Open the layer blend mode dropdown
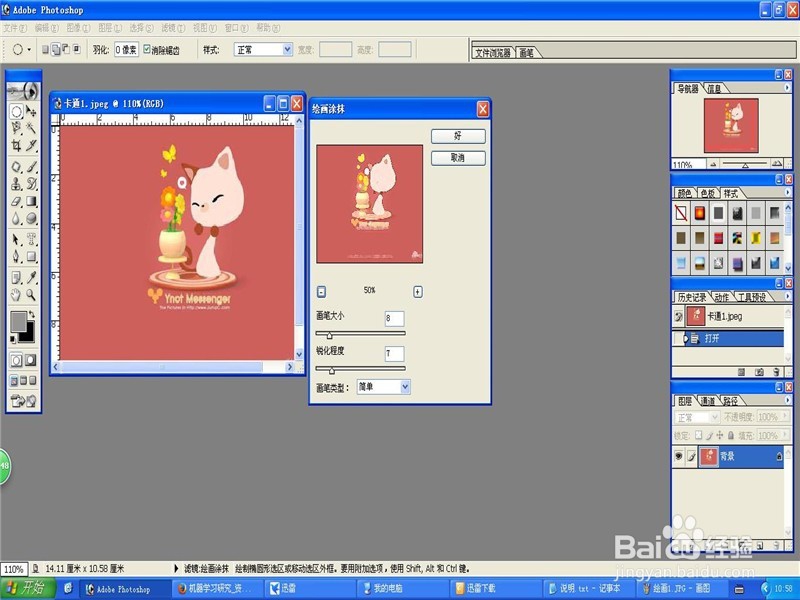 click(x=715, y=417)
